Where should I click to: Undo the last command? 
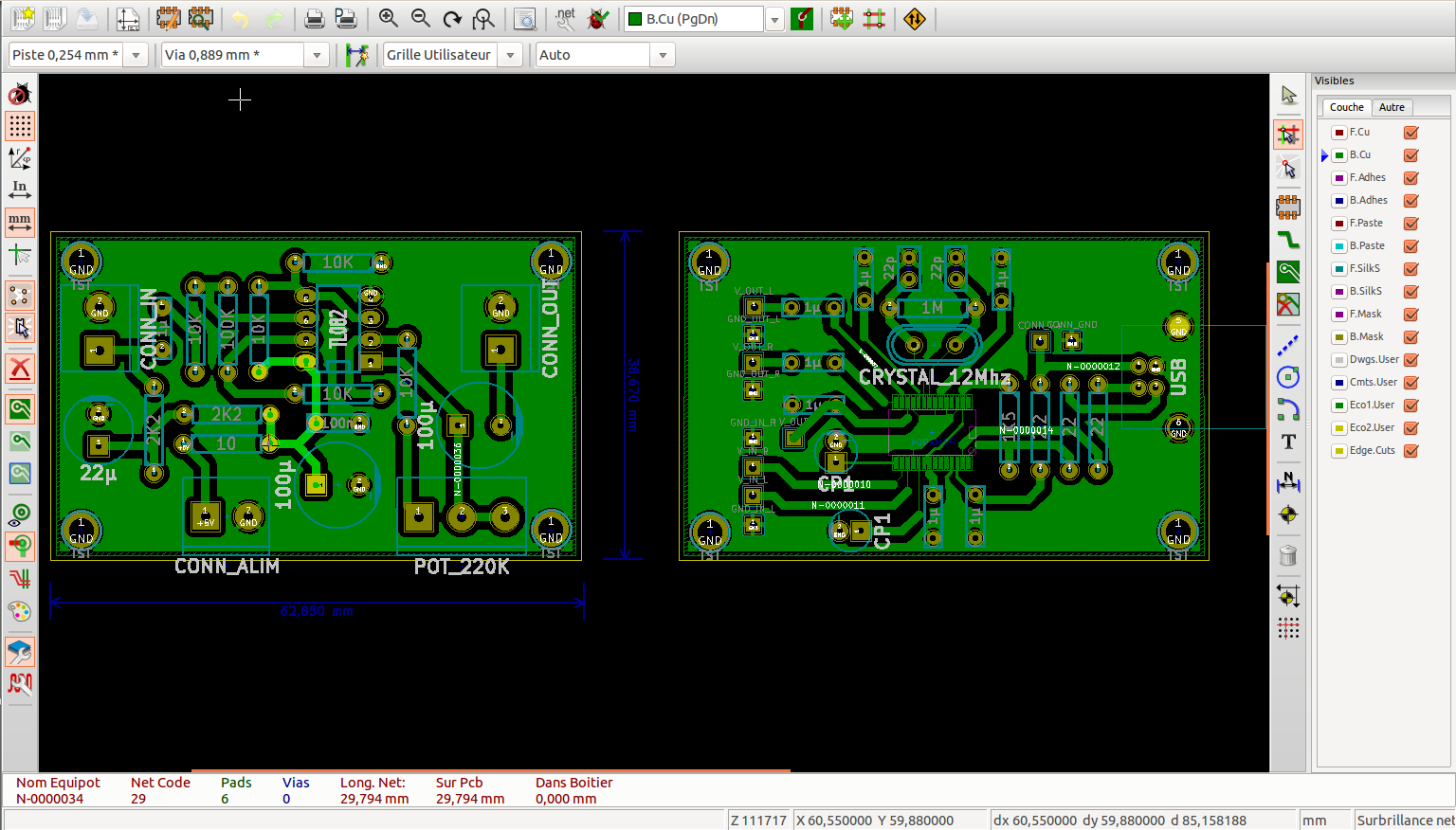(241, 18)
